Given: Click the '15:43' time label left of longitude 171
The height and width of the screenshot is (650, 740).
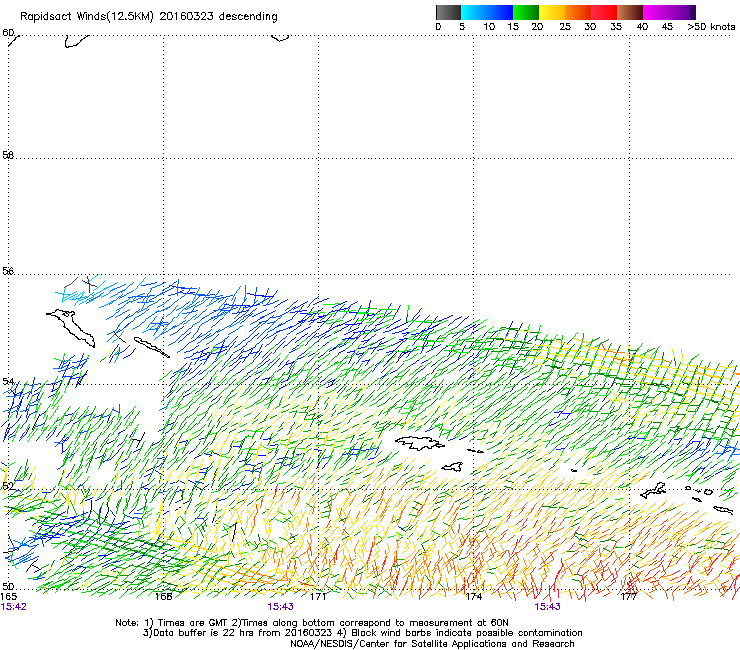Looking at the screenshot, I should pos(280,607).
